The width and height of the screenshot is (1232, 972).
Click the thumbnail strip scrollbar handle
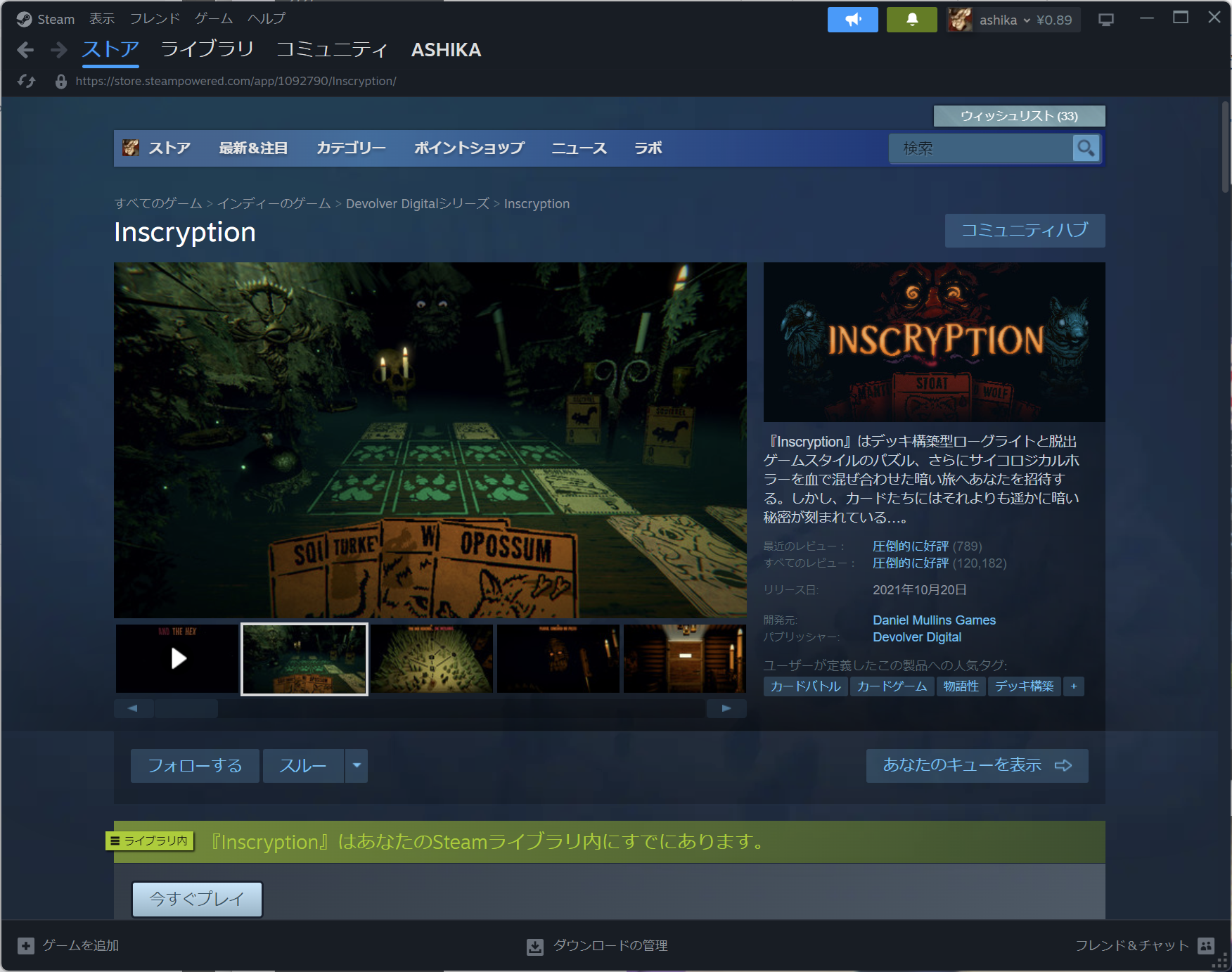click(186, 708)
